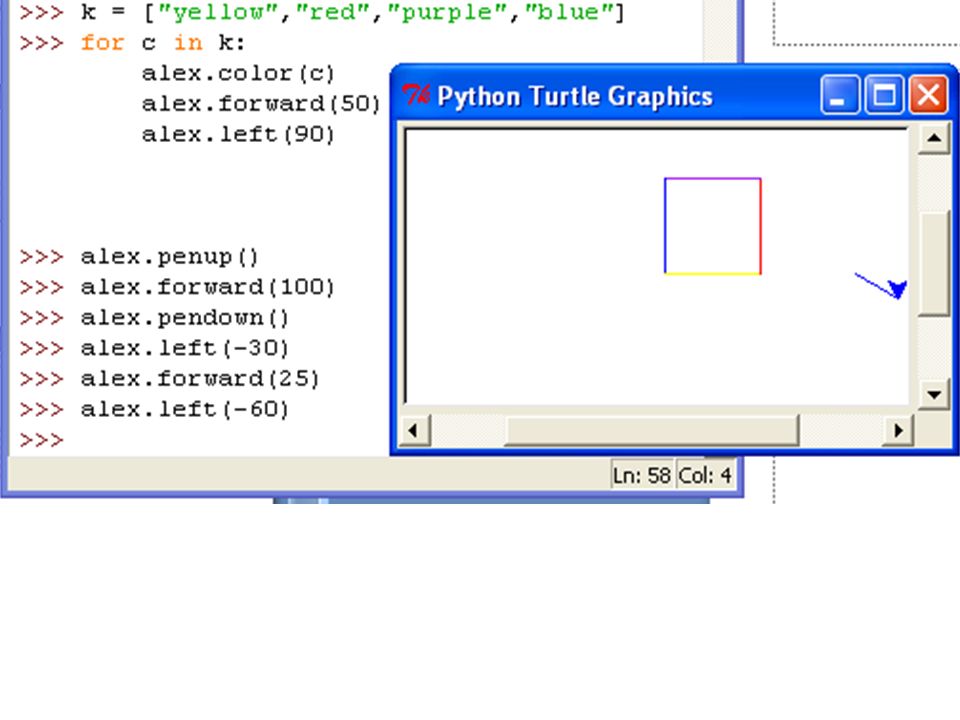Click the 'alex.left(-60)' line in shell
The height and width of the screenshot is (720, 960).
[184, 409]
